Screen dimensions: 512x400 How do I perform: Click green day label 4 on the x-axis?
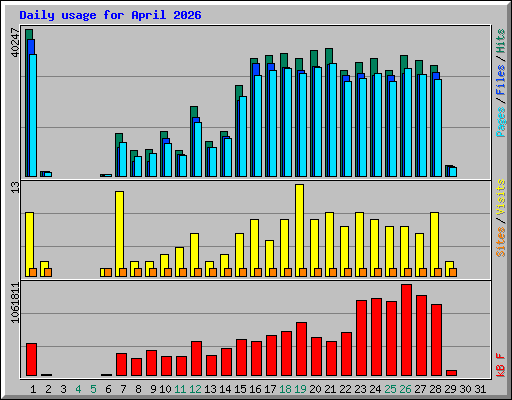[78, 389]
